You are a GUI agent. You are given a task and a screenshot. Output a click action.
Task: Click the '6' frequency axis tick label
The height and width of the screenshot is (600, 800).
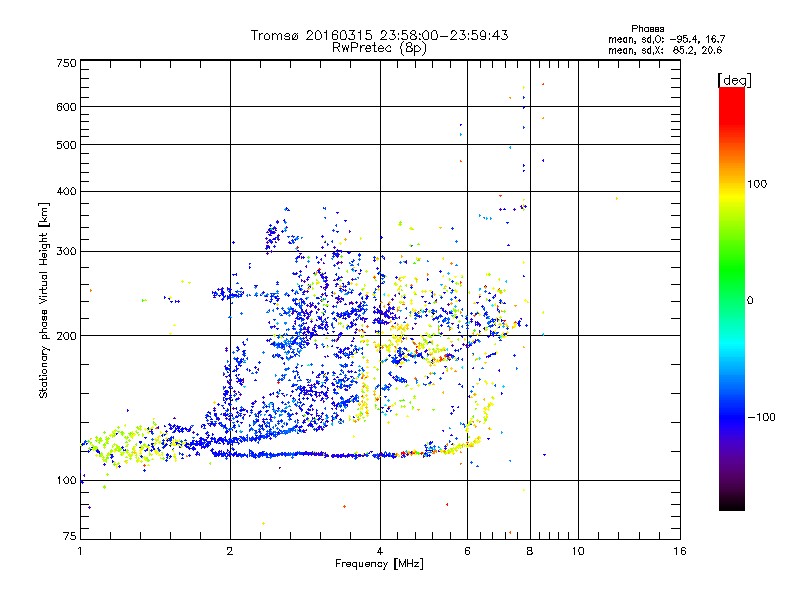point(467,551)
